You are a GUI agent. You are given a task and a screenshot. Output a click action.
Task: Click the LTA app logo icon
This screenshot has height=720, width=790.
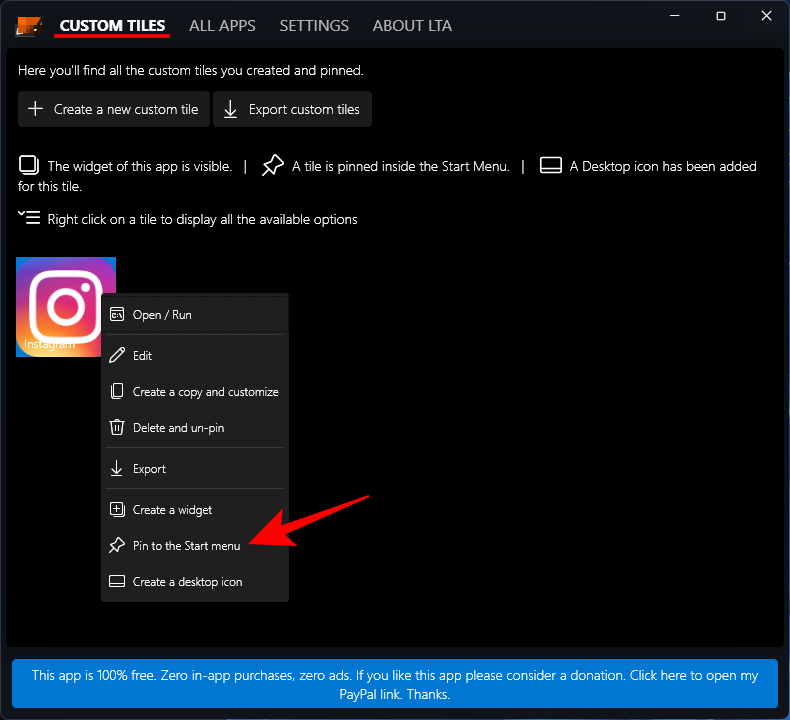pyautogui.click(x=29, y=26)
